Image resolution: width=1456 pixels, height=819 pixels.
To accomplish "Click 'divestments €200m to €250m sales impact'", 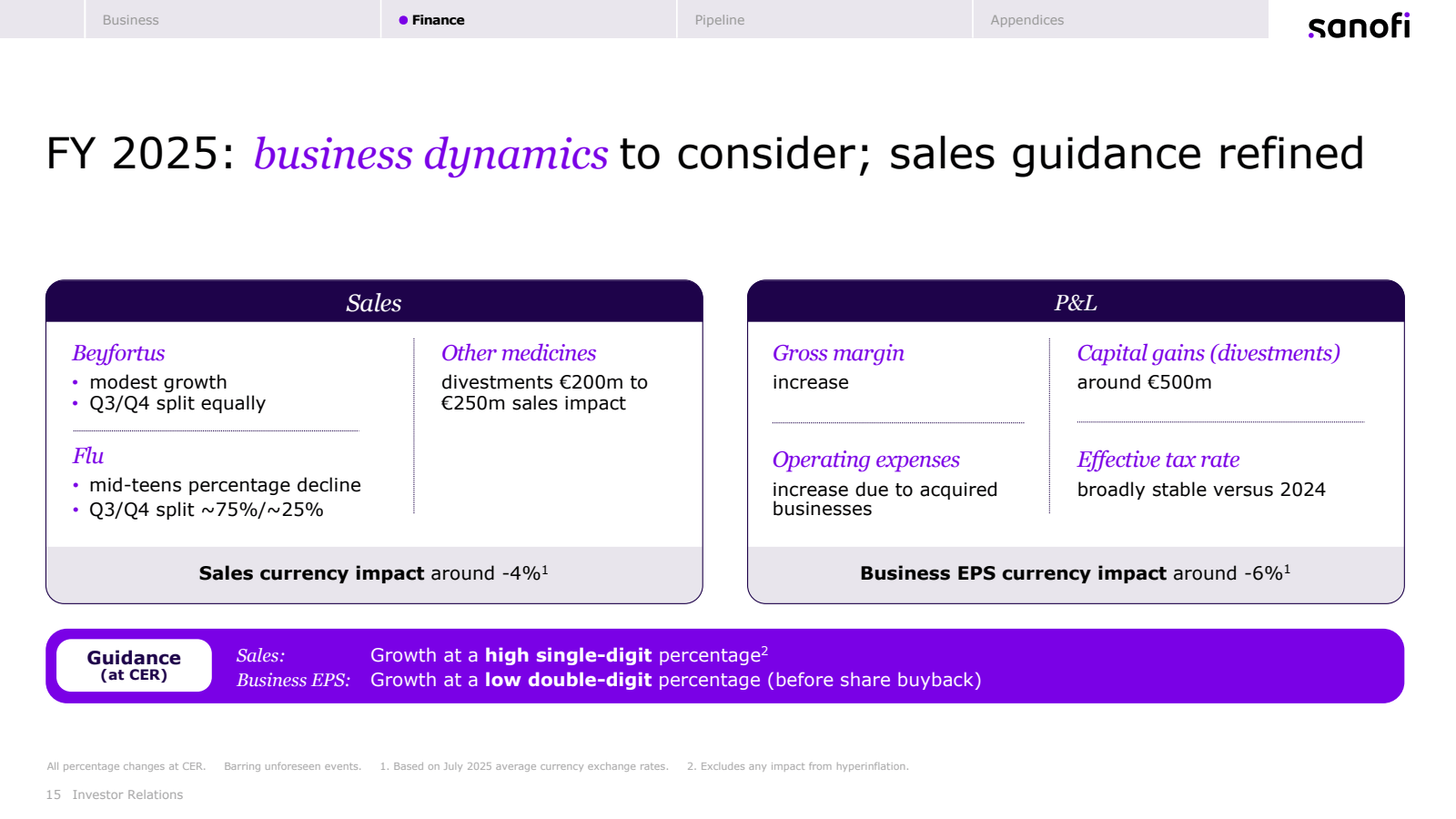I will pyautogui.click(x=544, y=393).
